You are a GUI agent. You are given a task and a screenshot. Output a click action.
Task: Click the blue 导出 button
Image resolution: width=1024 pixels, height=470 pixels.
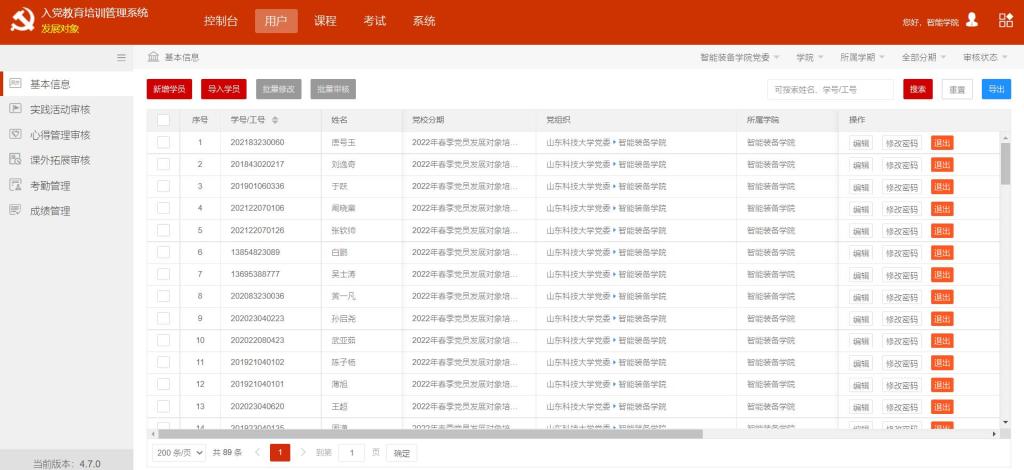point(995,89)
